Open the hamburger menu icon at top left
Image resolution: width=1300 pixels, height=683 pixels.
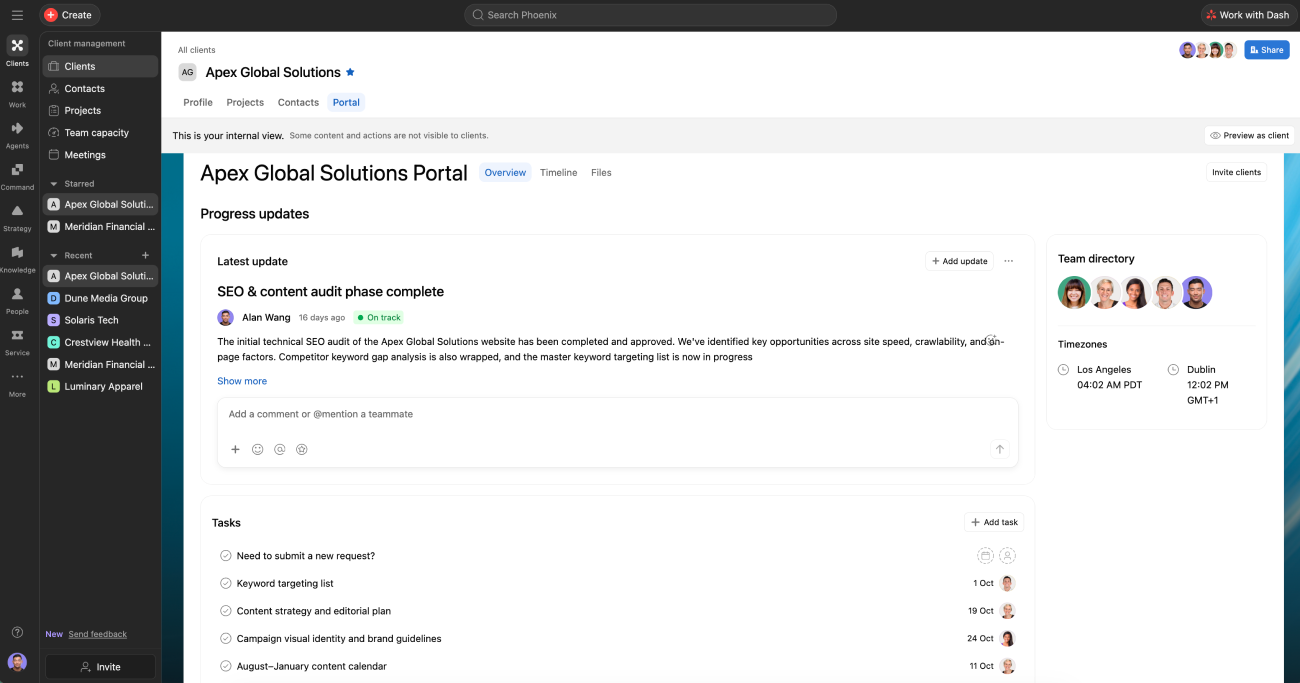pyautogui.click(x=17, y=15)
